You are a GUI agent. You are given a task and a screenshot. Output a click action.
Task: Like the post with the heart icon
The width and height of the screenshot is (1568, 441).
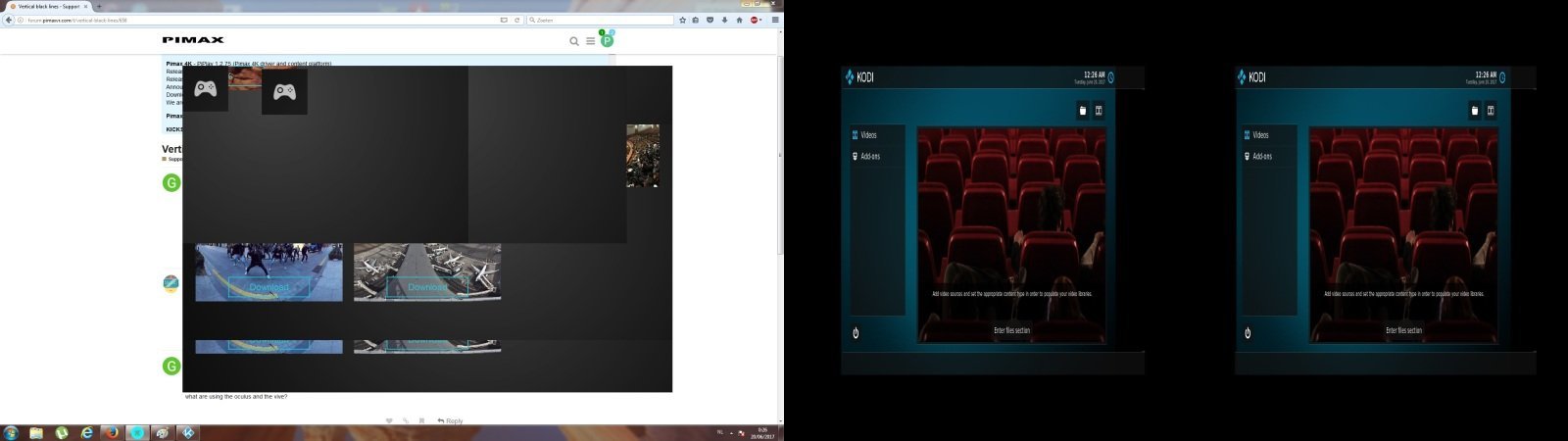tap(389, 421)
